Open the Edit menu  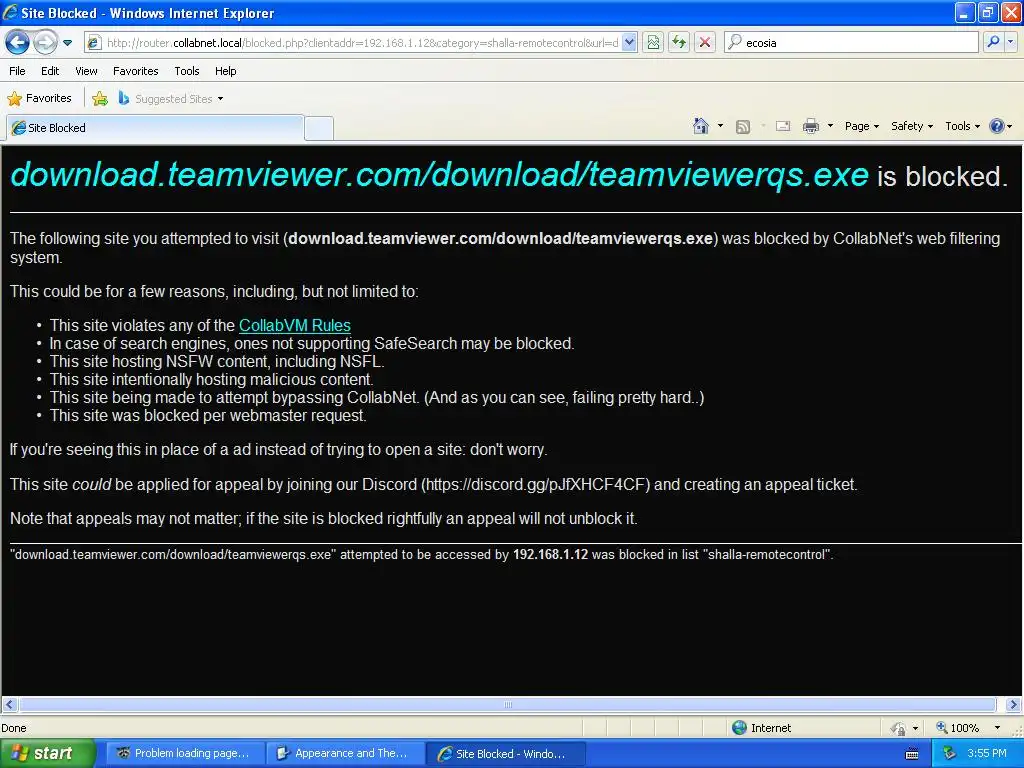50,71
